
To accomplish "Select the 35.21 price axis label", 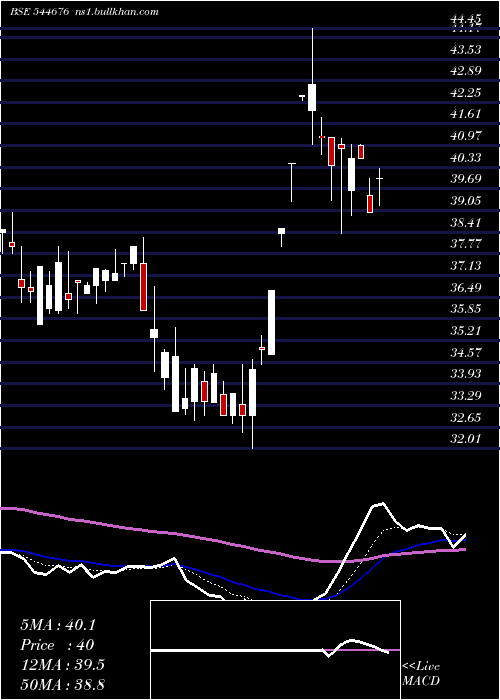I will tap(466, 330).
